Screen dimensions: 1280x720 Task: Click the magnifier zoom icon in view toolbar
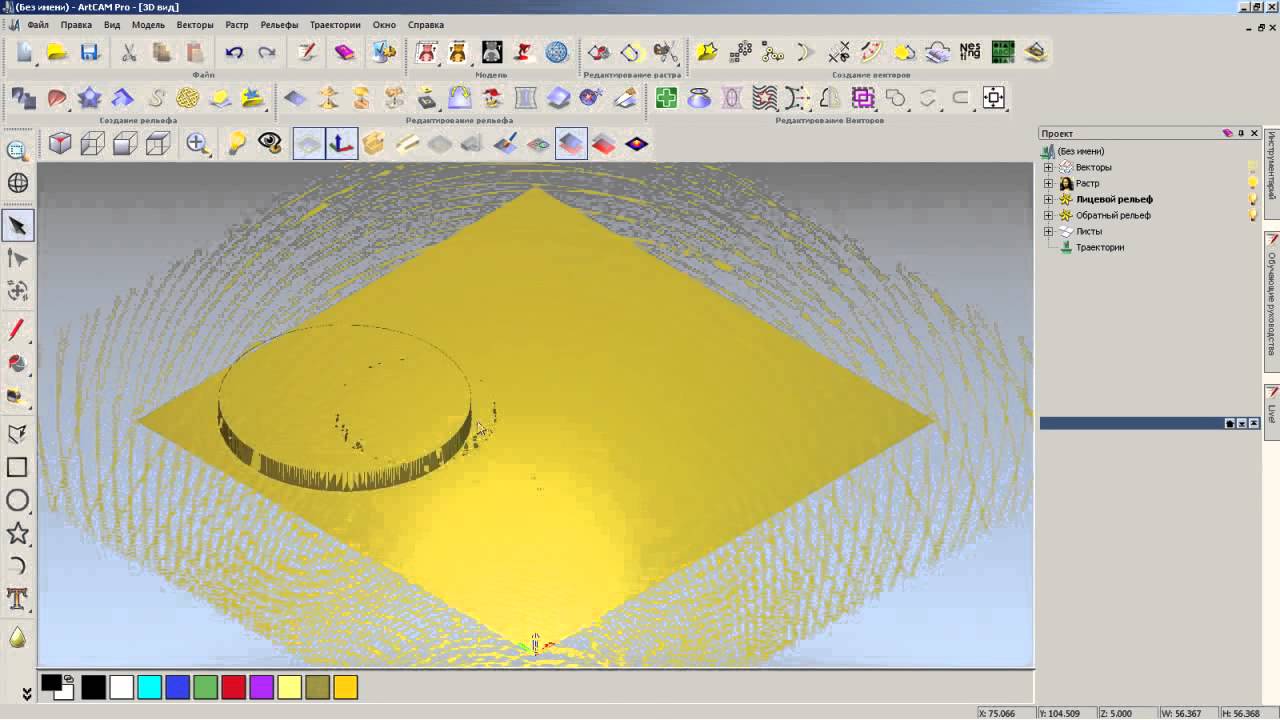(x=198, y=144)
